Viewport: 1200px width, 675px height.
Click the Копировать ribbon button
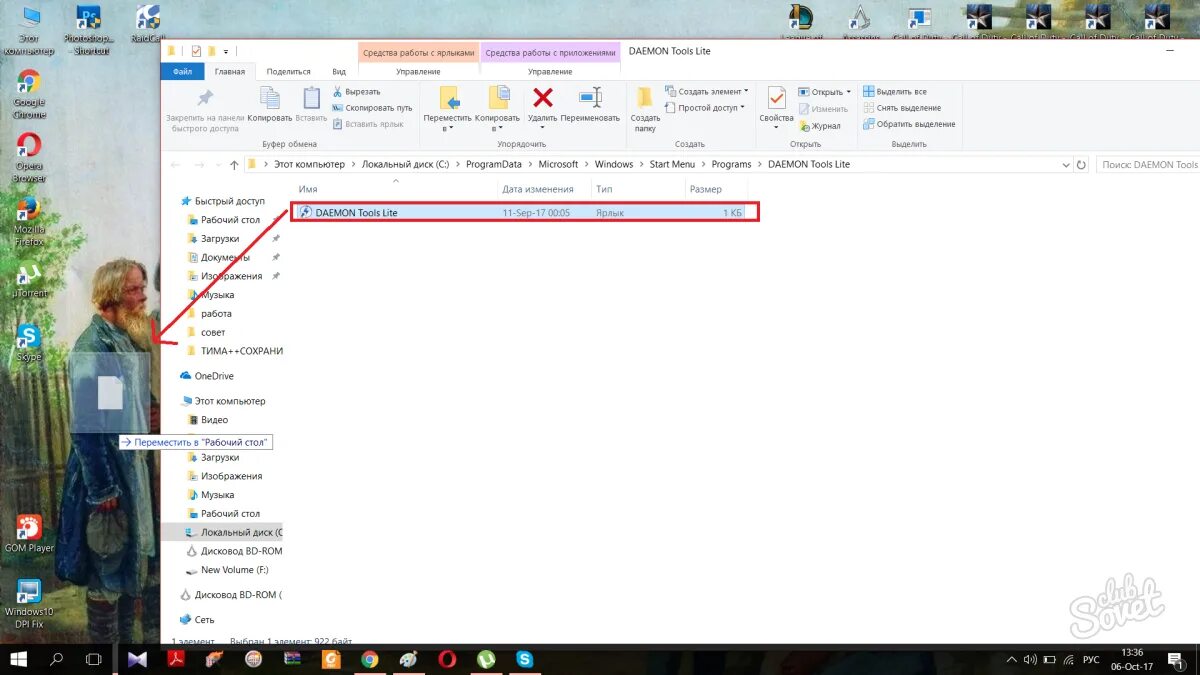point(269,105)
